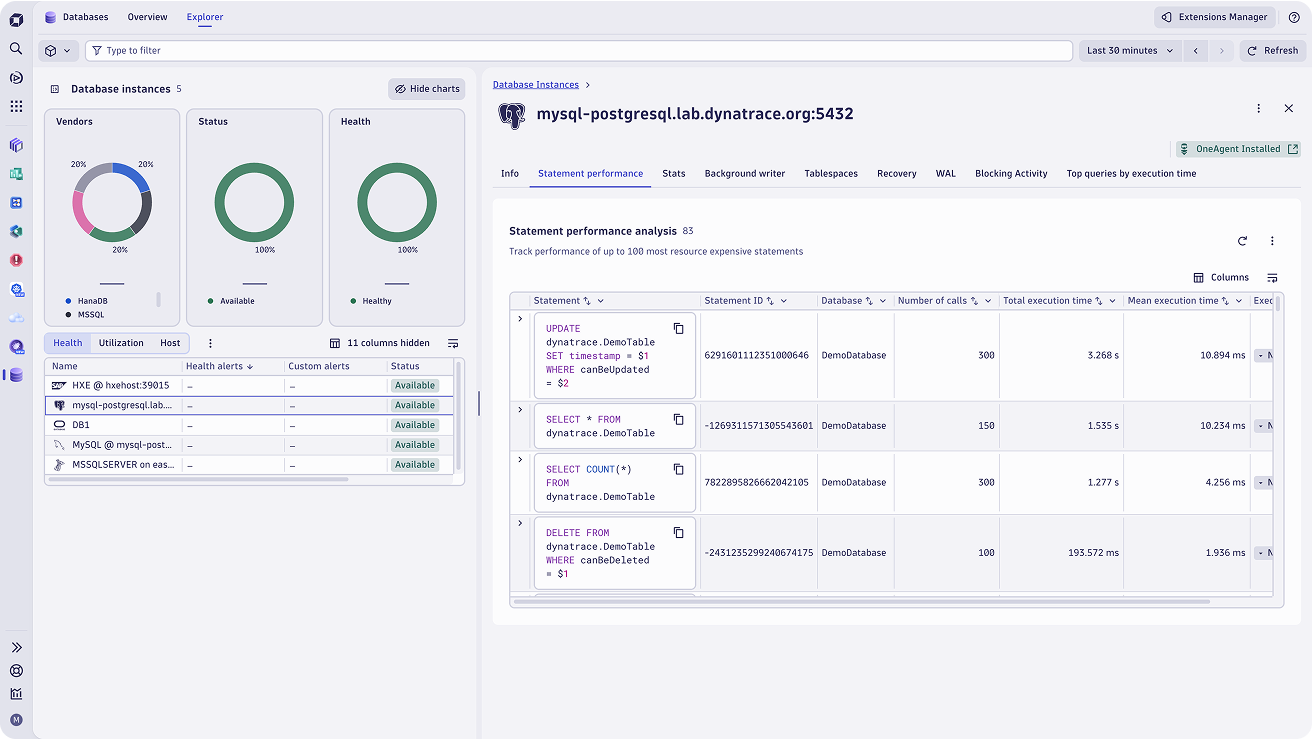
Task: Open the Tablespaces tab
Action: click(831, 174)
